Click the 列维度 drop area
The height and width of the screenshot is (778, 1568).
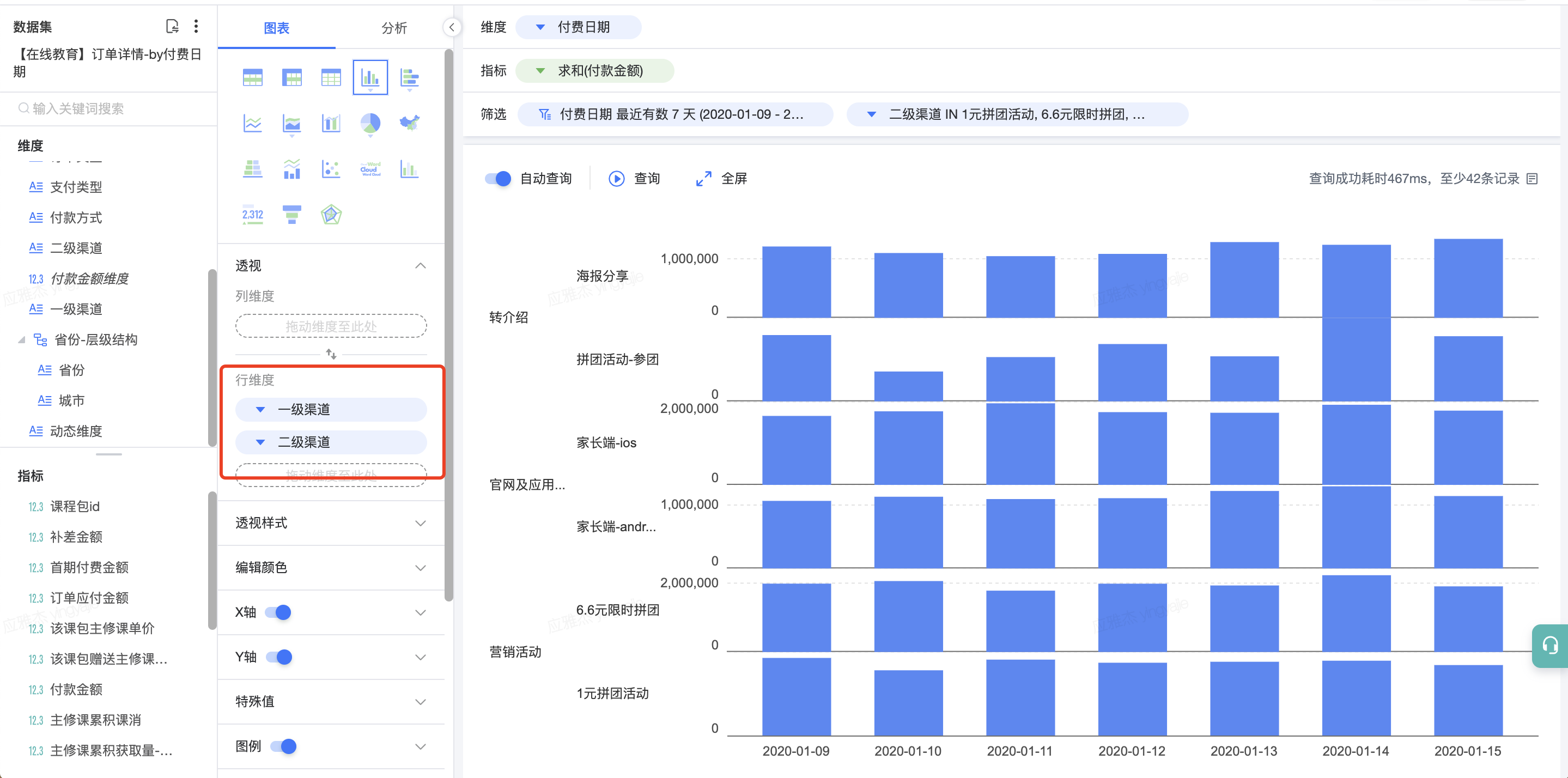331,326
